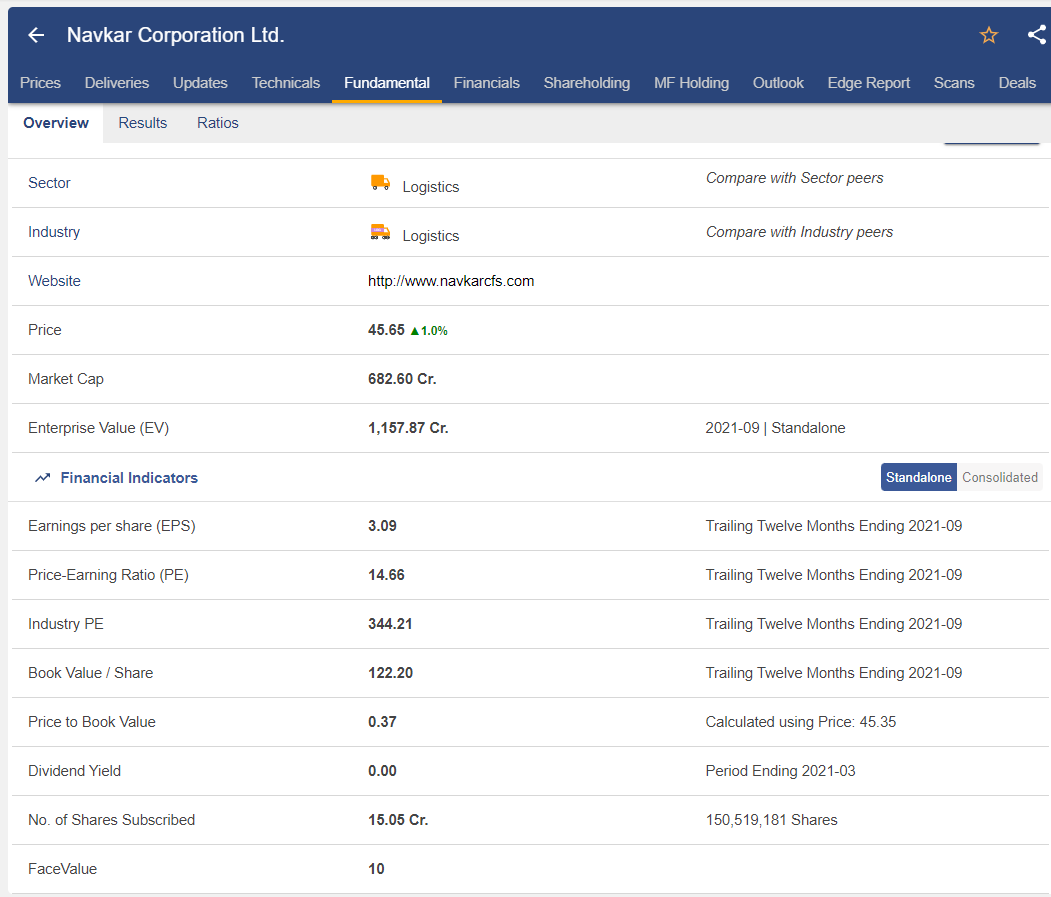Select the Fundamental tab
1051x897 pixels.
387,83
